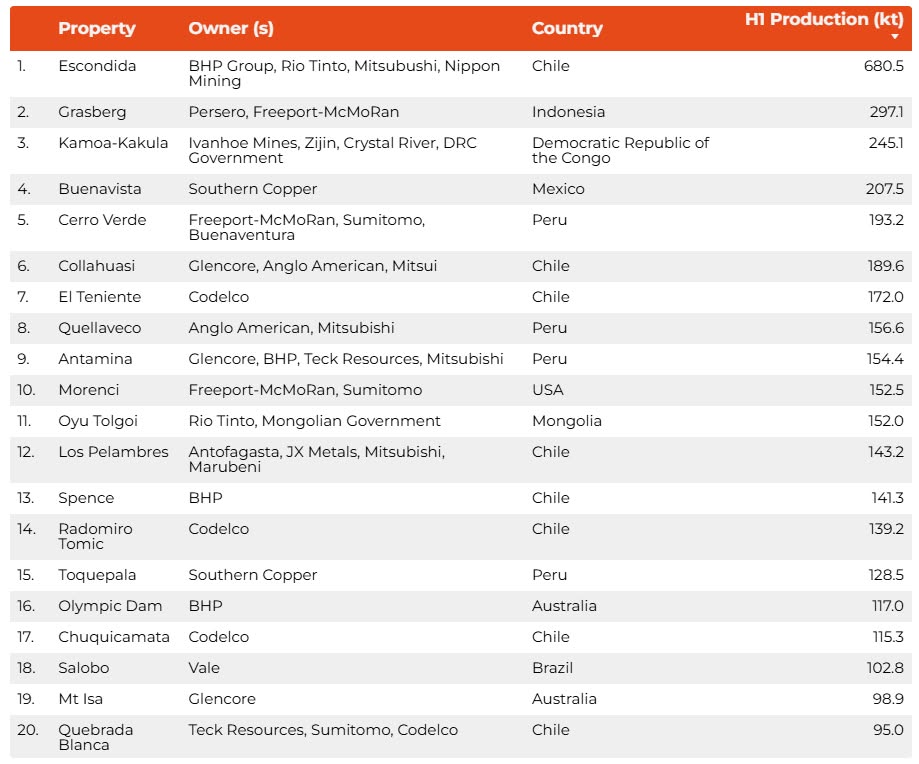Click the Country column header
This screenshot has width=919, height=764.
click(x=567, y=28)
